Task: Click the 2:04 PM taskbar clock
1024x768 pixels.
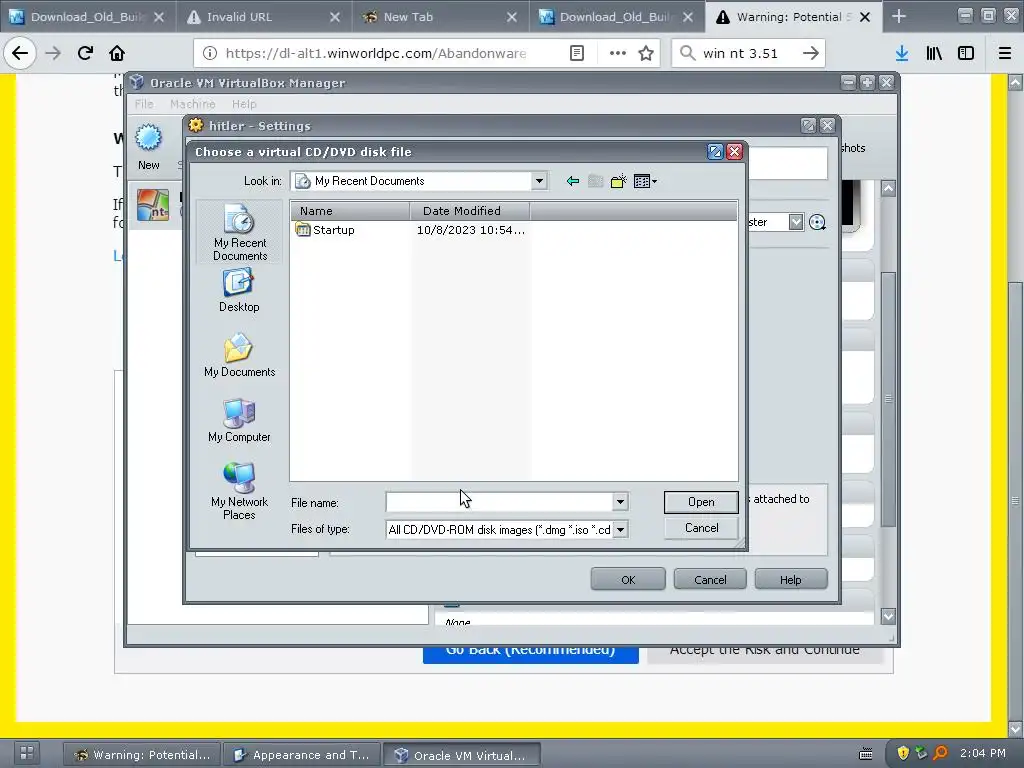Action: click(x=982, y=753)
